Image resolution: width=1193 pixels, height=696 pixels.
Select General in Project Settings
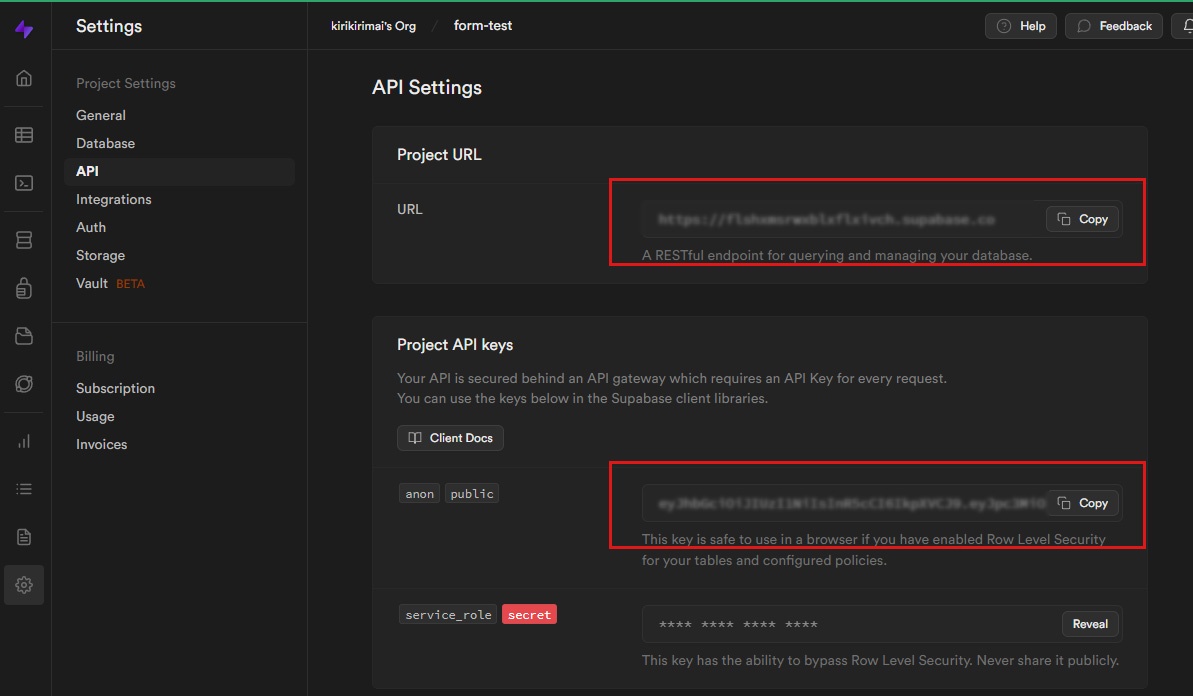click(x=100, y=115)
